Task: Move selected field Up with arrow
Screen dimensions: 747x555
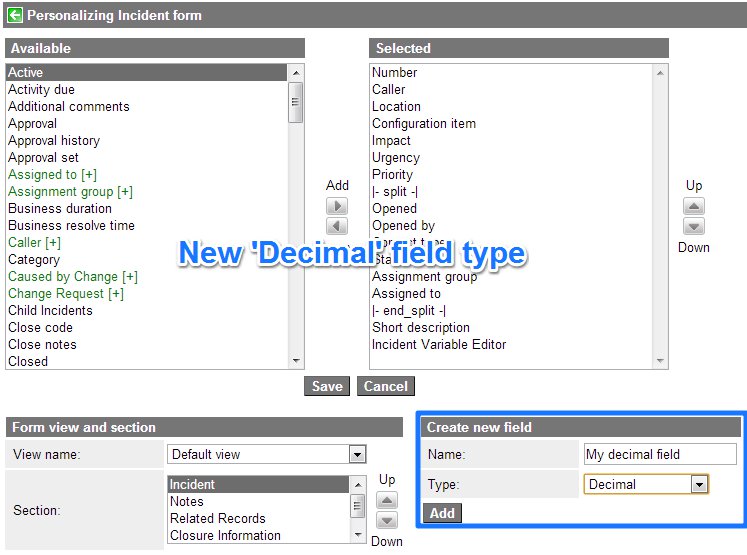Action: [694, 206]
